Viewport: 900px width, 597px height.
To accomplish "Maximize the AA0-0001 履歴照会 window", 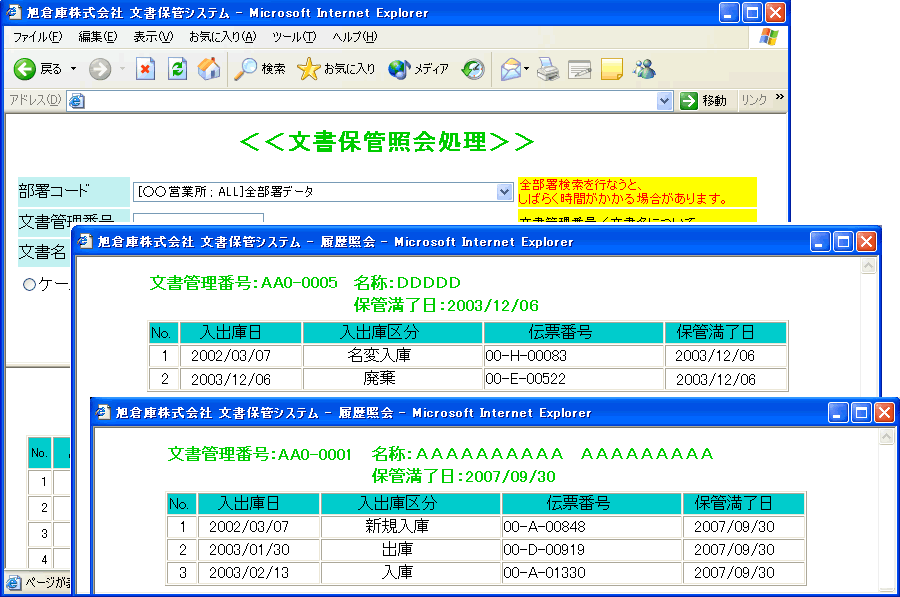I will tap(861, 413).
